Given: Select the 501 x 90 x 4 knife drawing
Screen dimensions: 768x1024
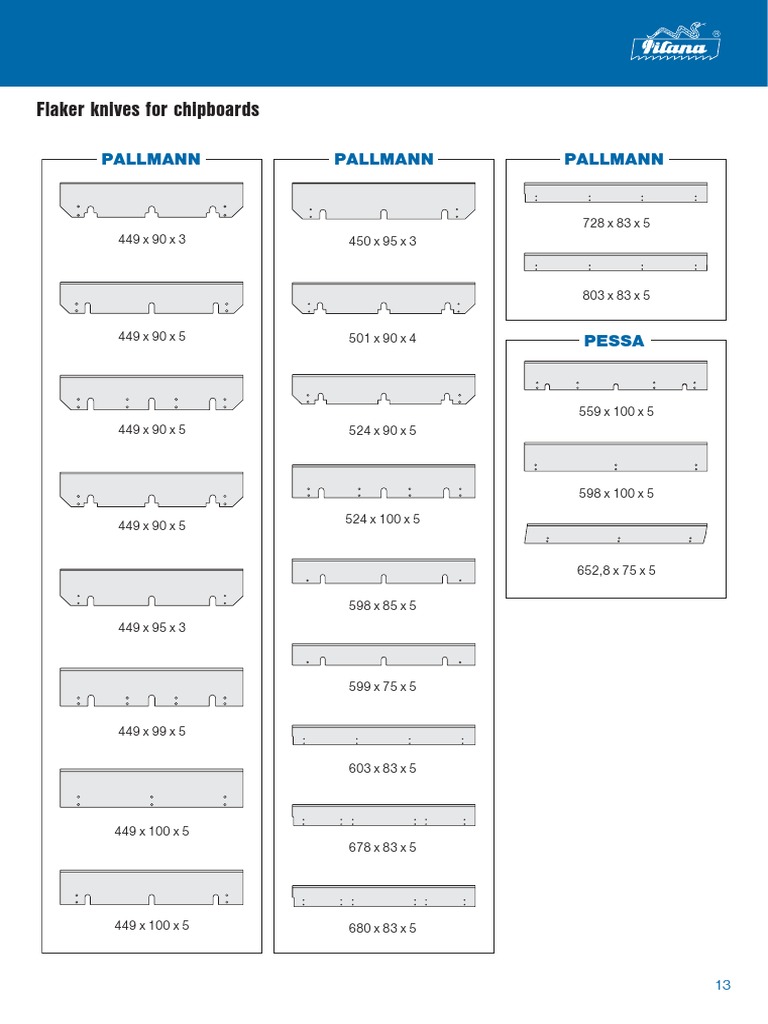Looking at the screenshot, I should [x=384, y=298].
